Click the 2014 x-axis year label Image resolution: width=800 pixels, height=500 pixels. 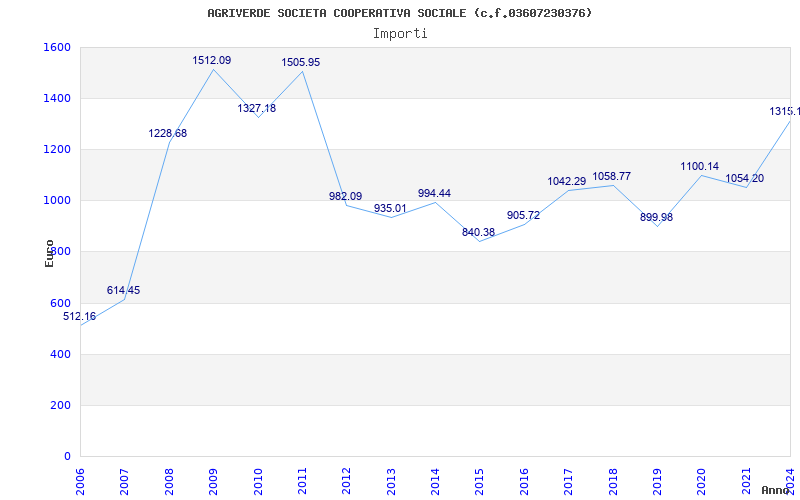(435, 482)
